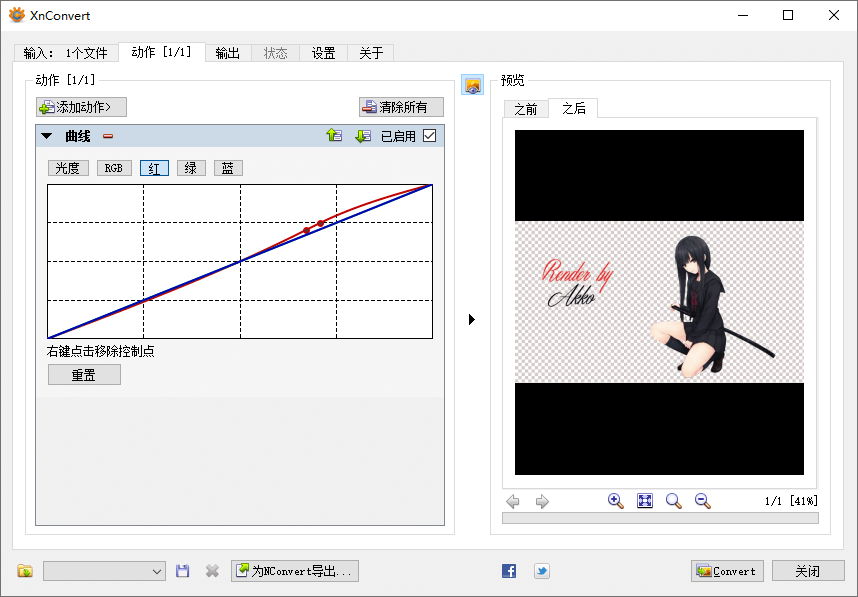858x597 pixels.
Task: Fit preview image to window
Action: click(x=645, y=501)
